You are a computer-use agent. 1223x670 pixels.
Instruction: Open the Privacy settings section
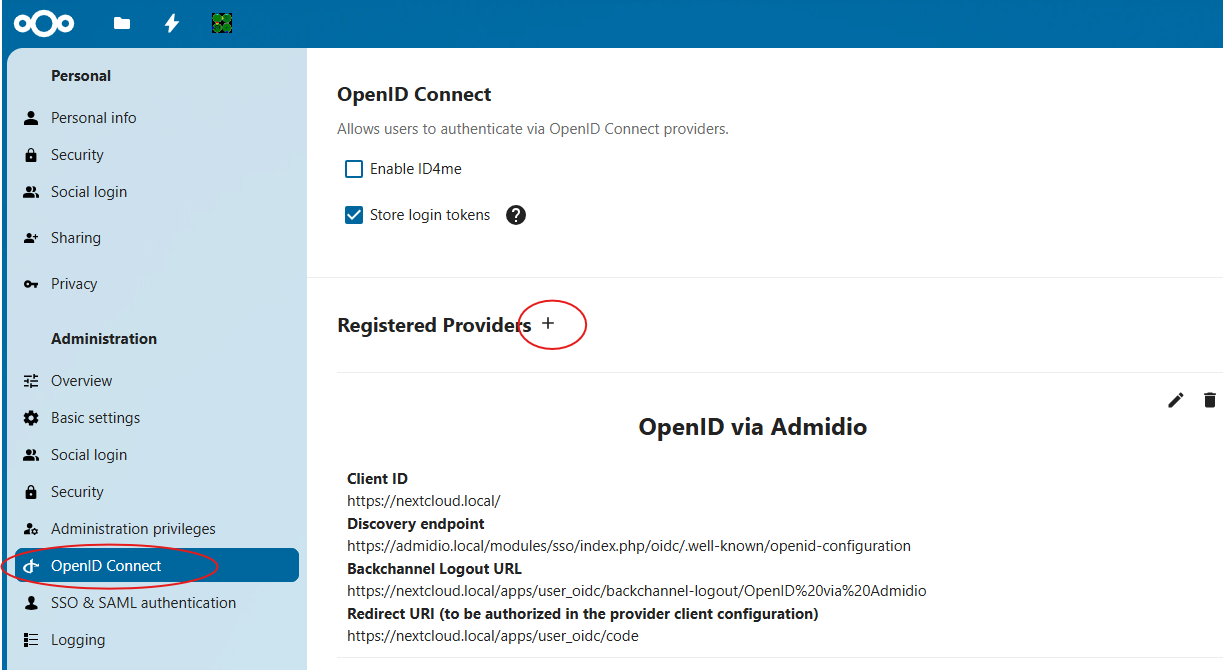pyautogui.click(x=74, y=284)
